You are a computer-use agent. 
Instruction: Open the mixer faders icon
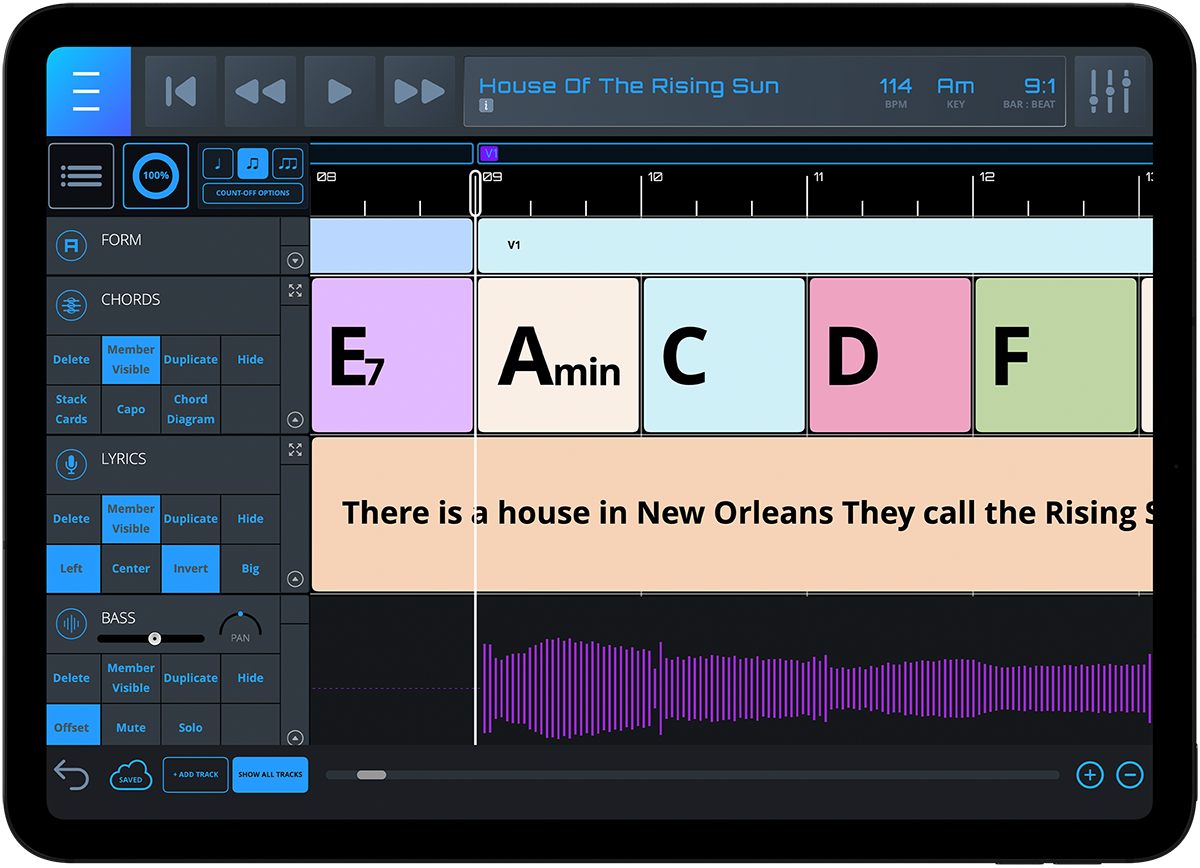tap(1109, 92)
